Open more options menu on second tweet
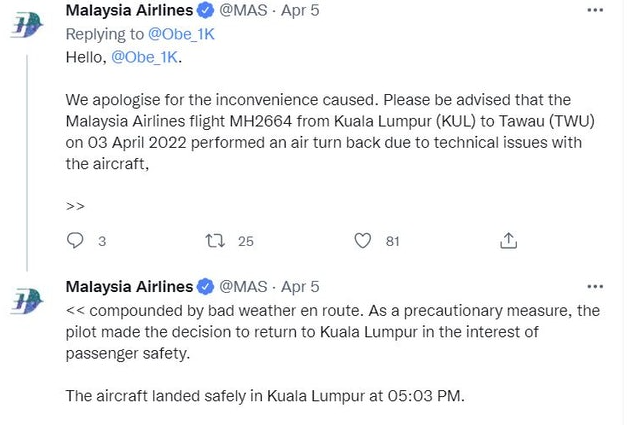The image size is (636, 425). (595, 287)
